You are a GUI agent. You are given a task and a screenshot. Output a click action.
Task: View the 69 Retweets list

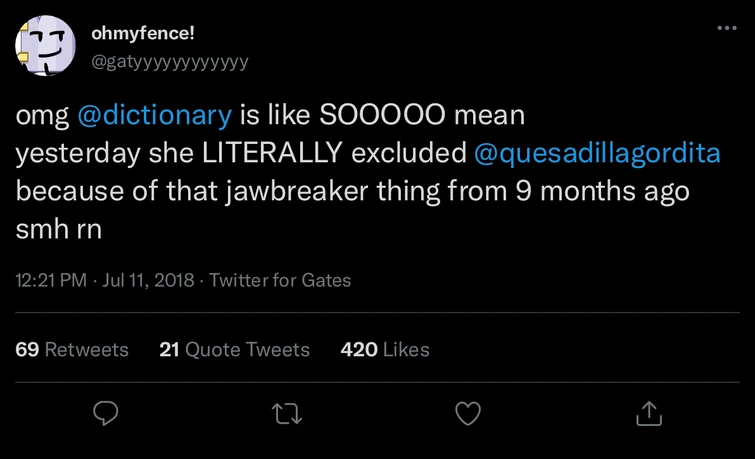72,349
